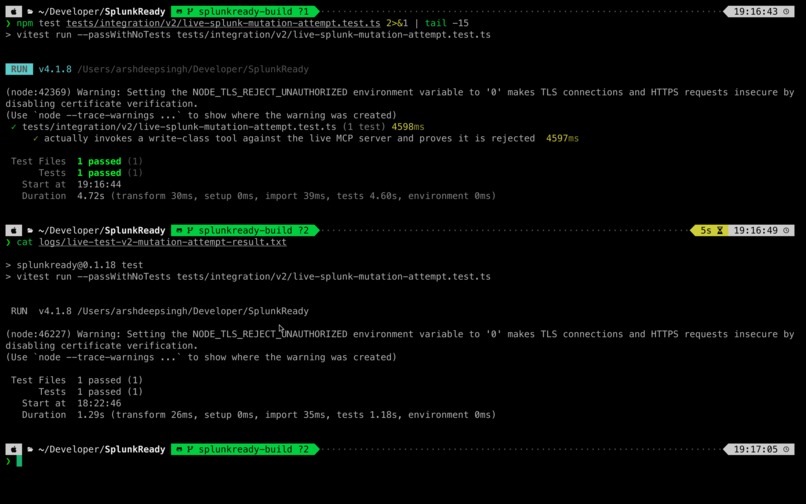Screen dimensions: 806x504
Task: Click the plain 'RUN' text in the cat output
Action: [19, 311]
